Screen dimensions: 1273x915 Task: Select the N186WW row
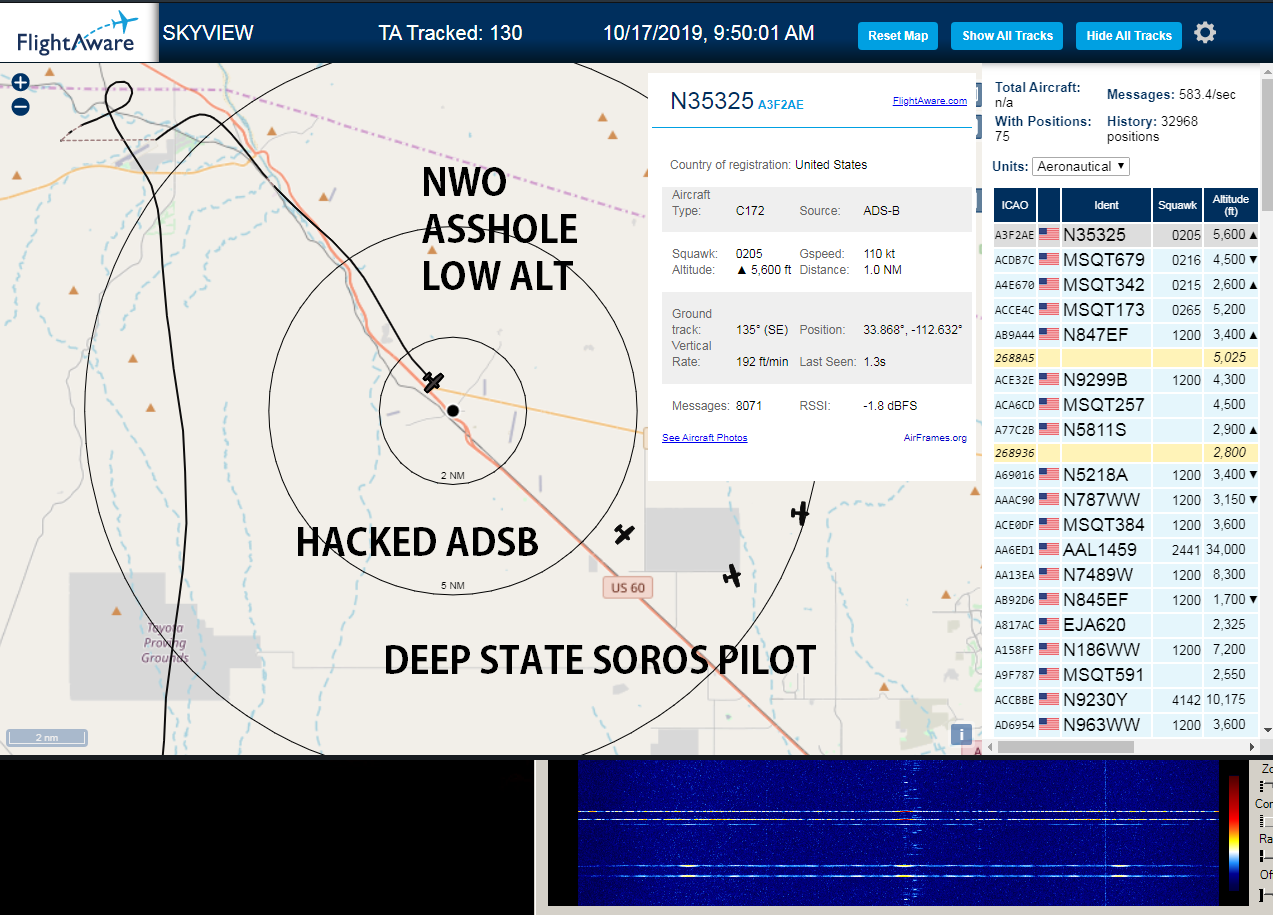click(x=1126, y=650)
